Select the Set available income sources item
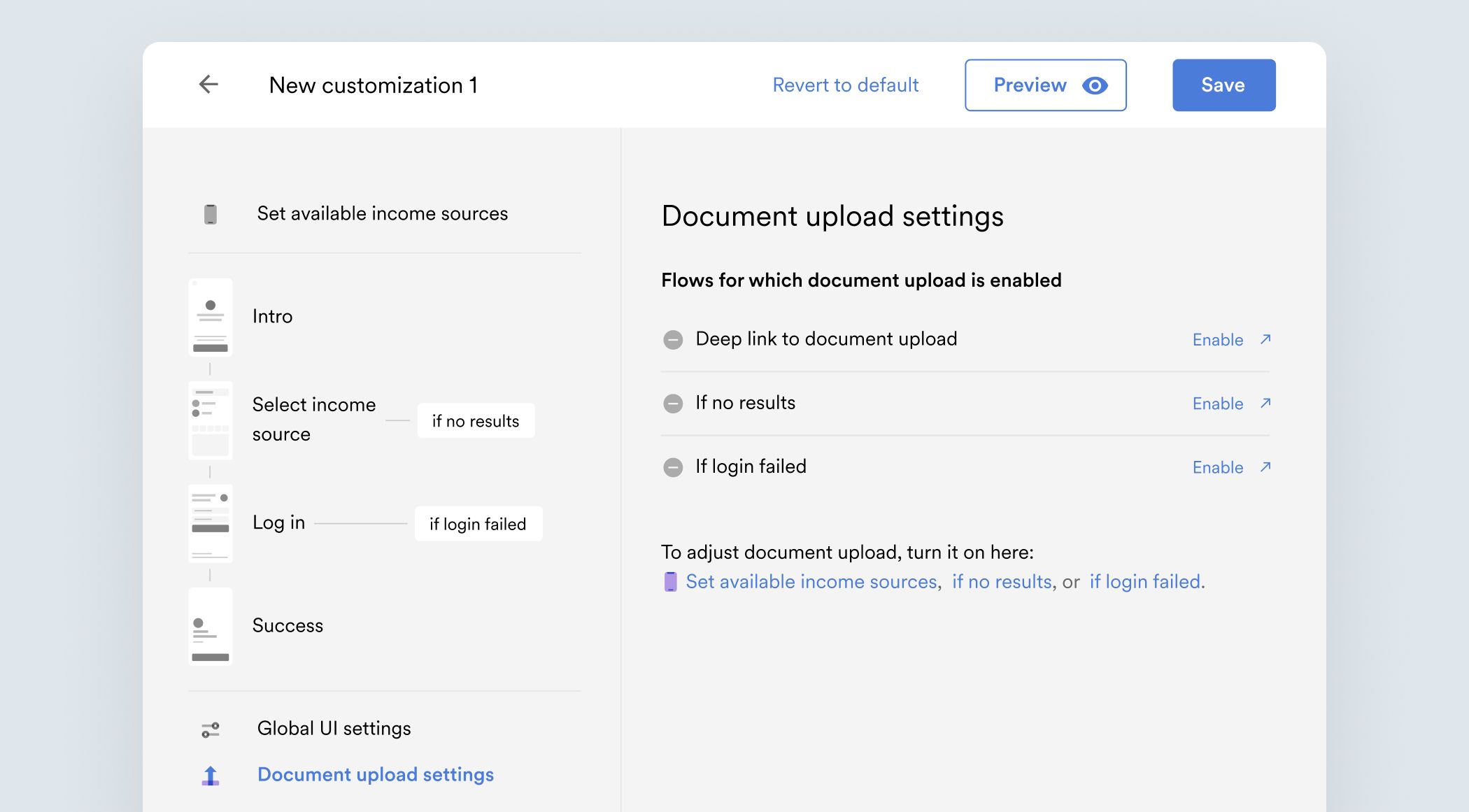The image size is (1469, 812). tap(382, 213)
